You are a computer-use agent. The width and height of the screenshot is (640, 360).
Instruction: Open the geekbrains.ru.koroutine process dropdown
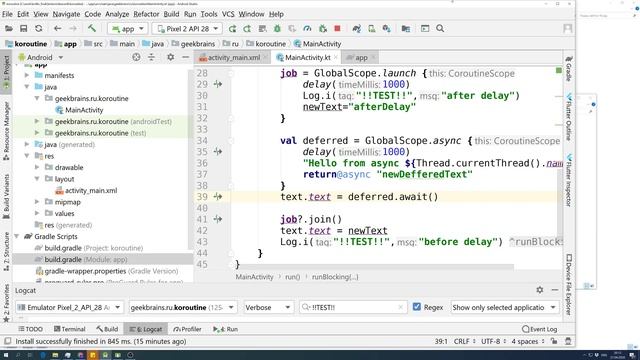pos(182,307)
